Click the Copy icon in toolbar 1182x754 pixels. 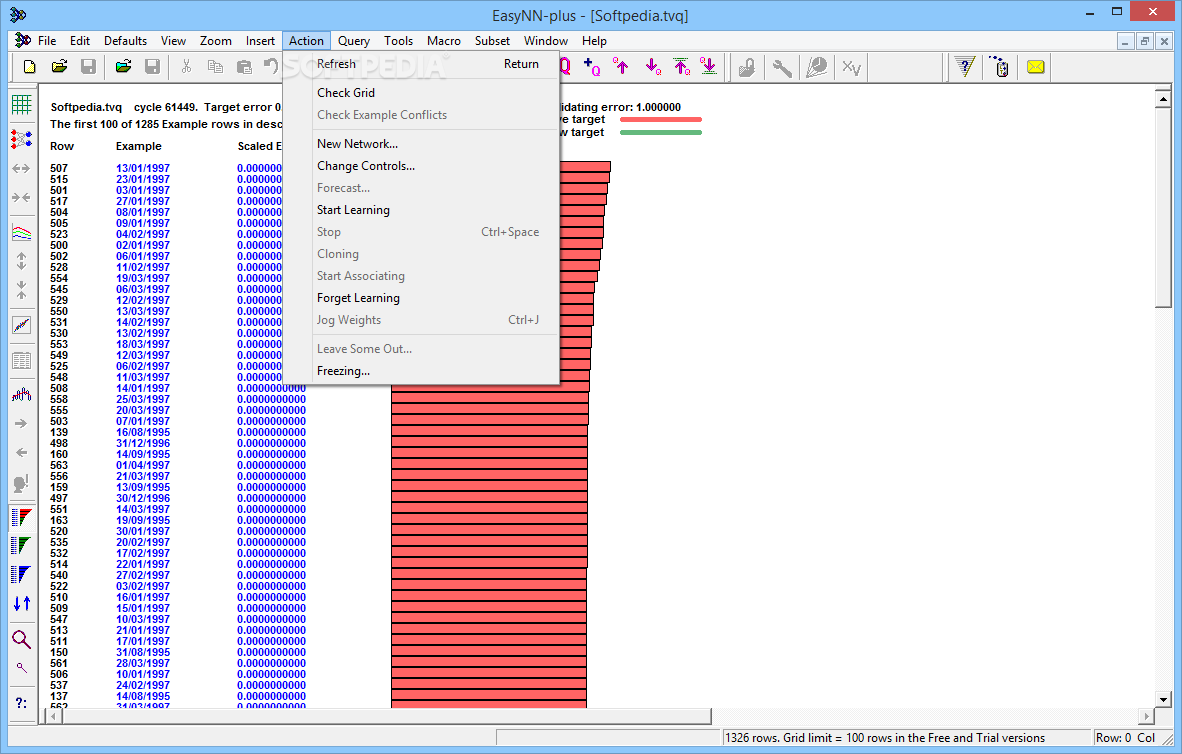point(215,67)
